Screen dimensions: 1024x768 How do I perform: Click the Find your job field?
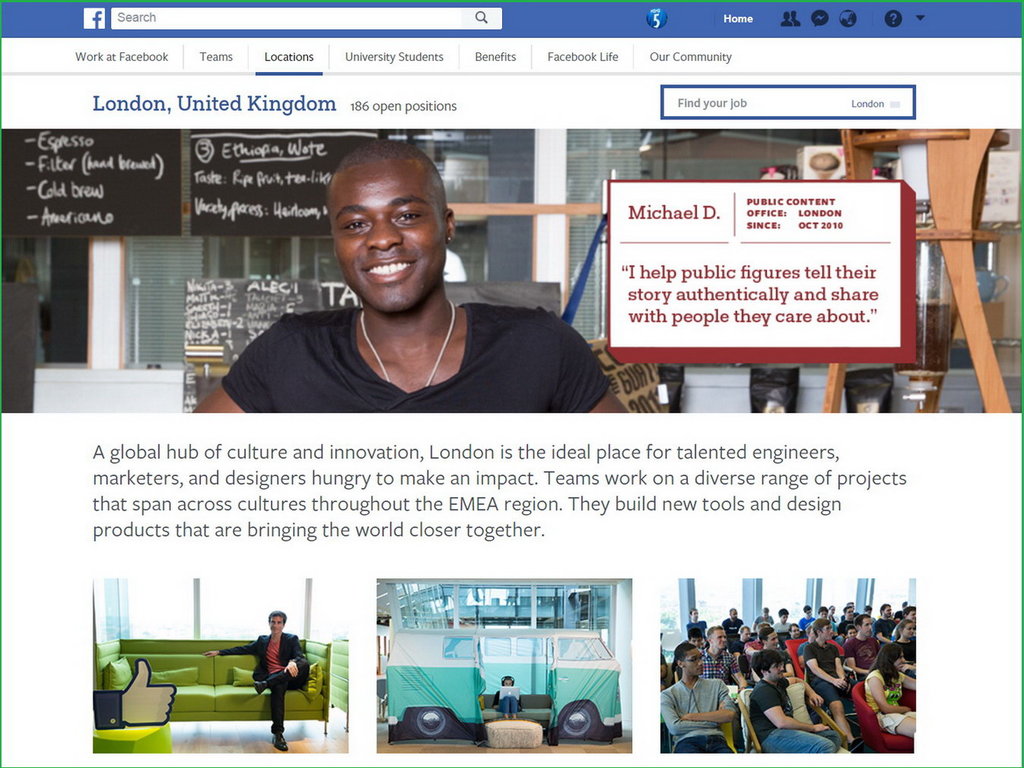coord(788,103)
